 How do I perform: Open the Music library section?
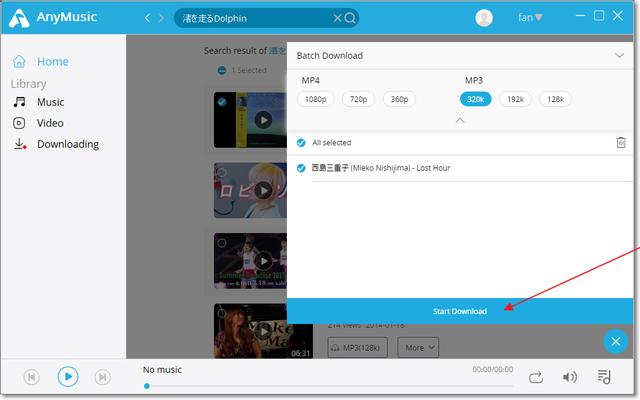click(x=50, y=102)
